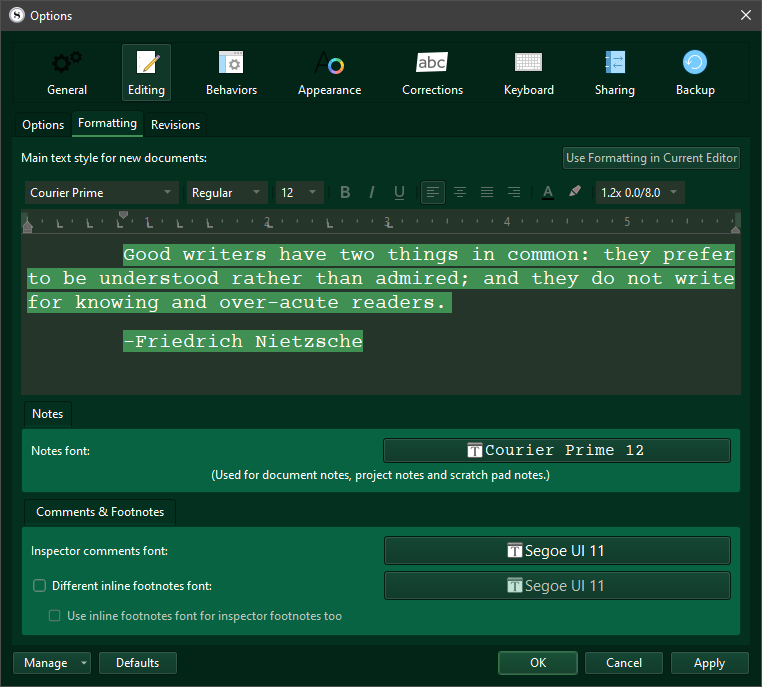Switch to the Revisions tab
Image resolution: width=762 pixels, height=687 pixels.
click(x=175, y=125)
